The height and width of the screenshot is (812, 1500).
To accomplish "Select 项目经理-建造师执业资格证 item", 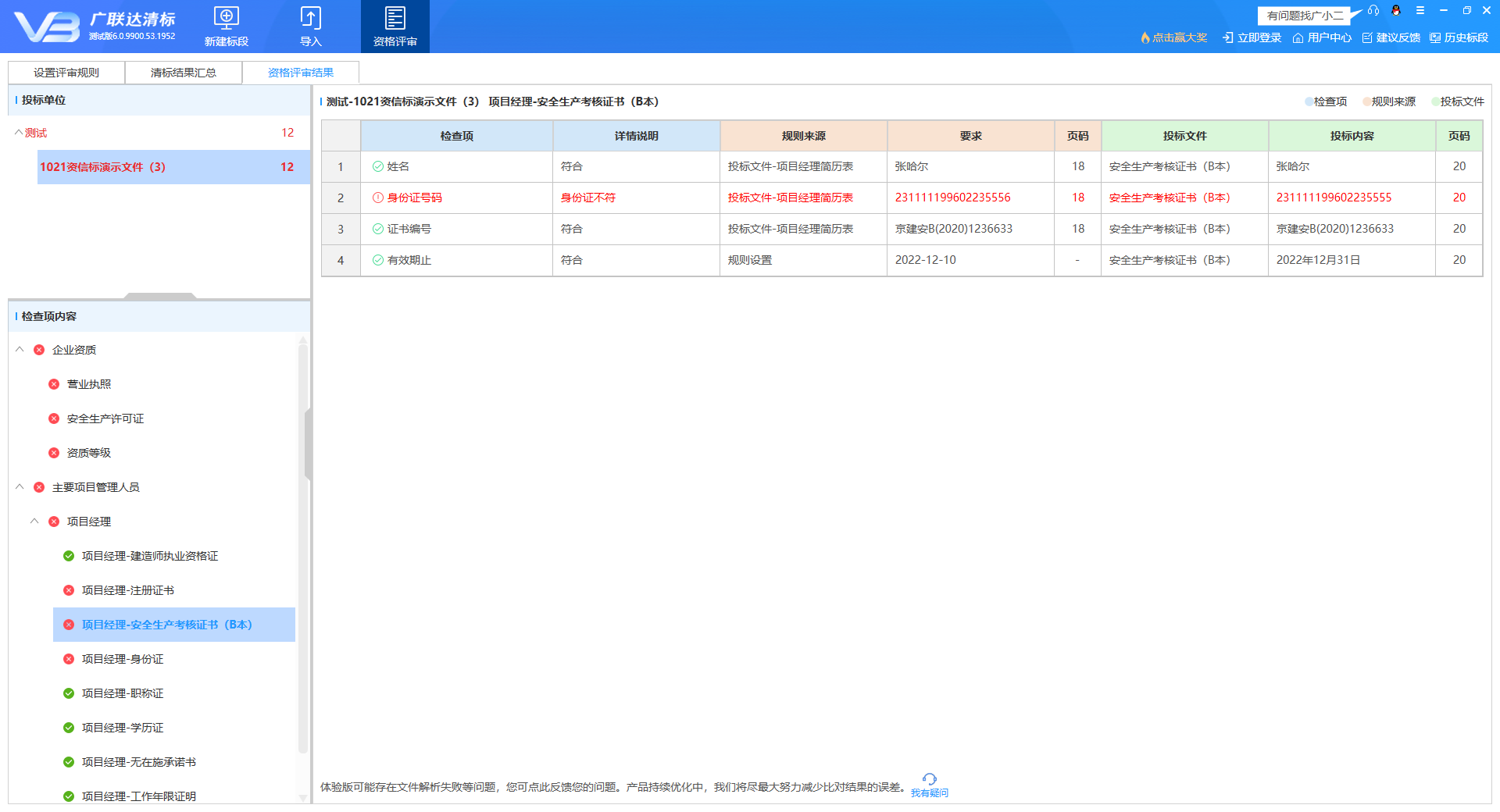I will (150, 556).
